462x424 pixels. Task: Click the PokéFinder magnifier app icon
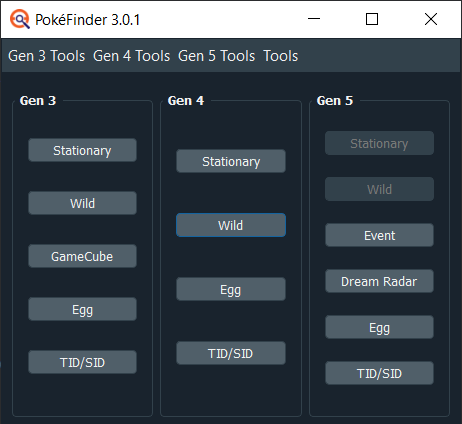coord(20,19)
